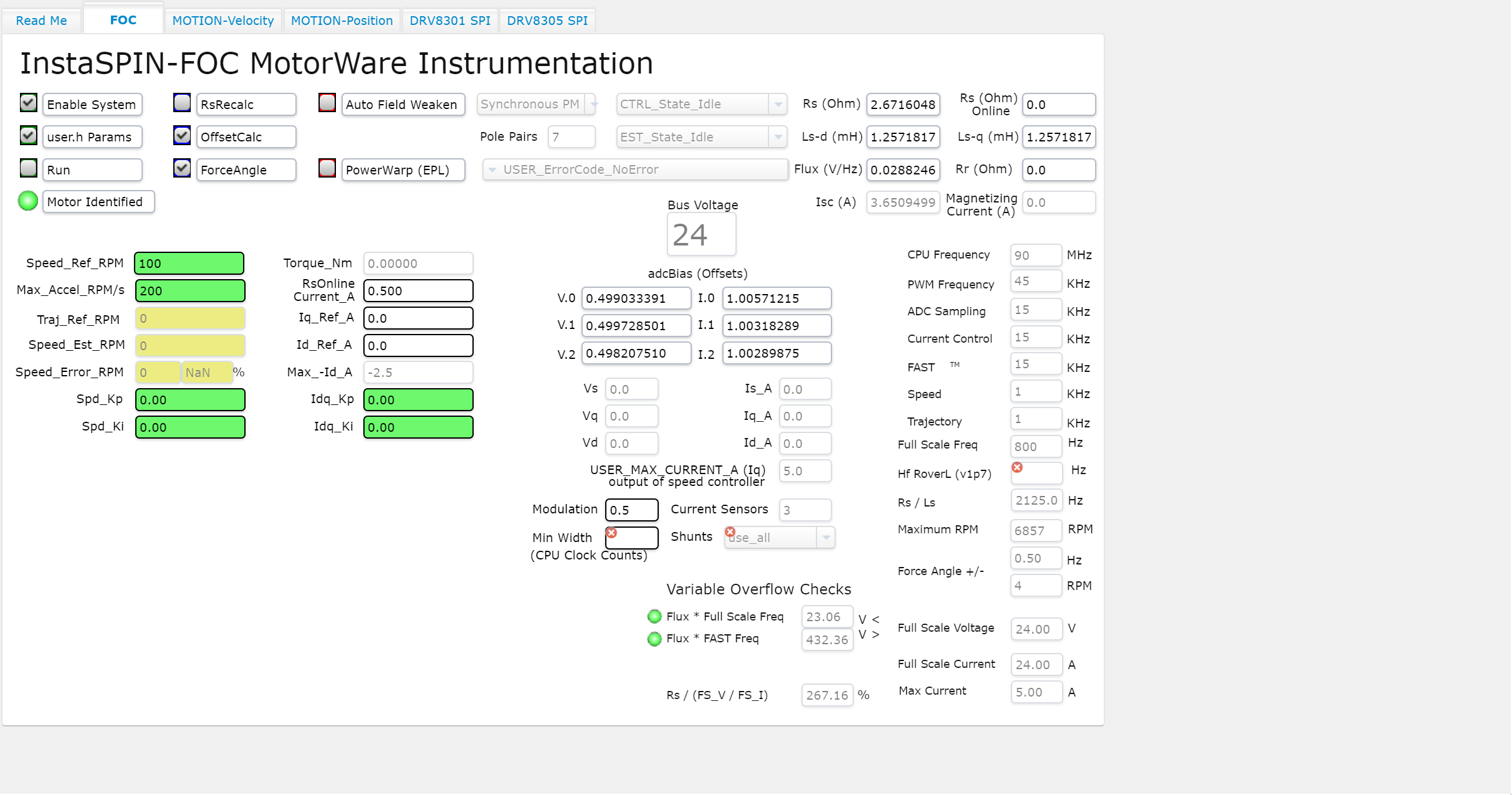Enable the RsRecalc checkbox
The image size is (1512, 795).
tap(182, 103)
